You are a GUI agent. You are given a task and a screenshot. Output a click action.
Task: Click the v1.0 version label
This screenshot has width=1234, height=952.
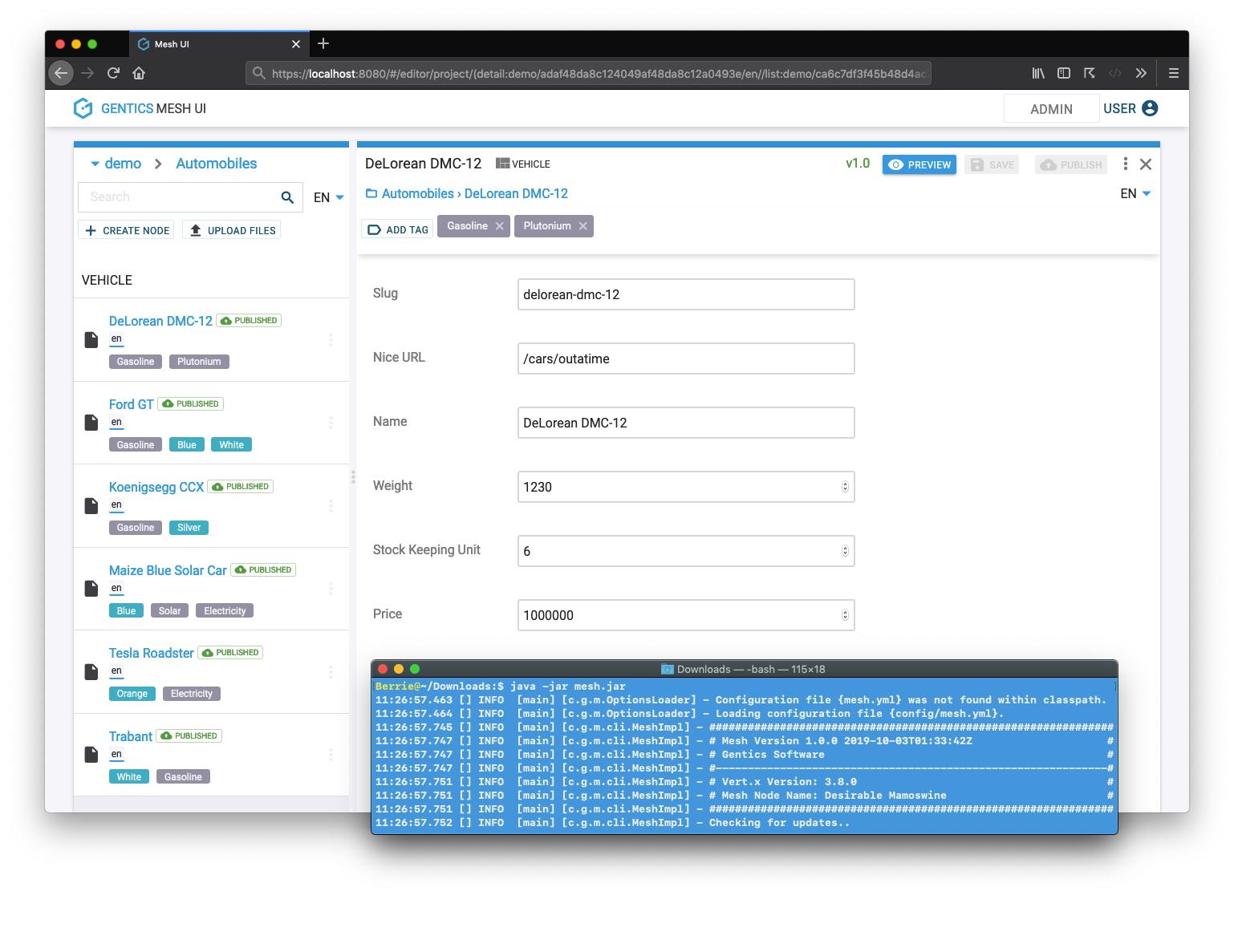point(858,164)
